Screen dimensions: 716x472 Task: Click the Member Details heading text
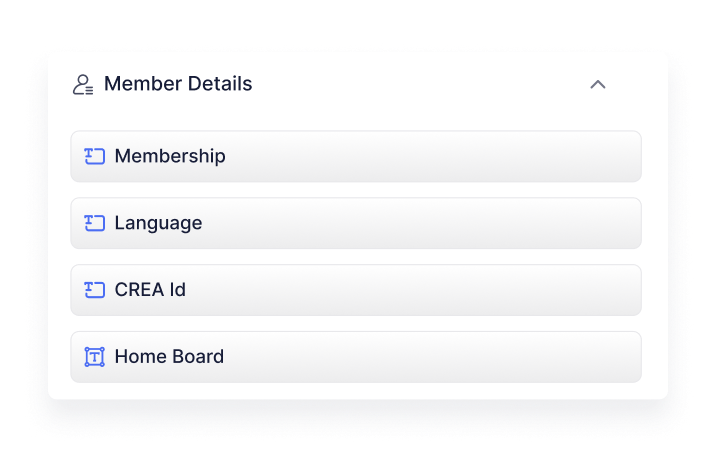pos(178,84)
